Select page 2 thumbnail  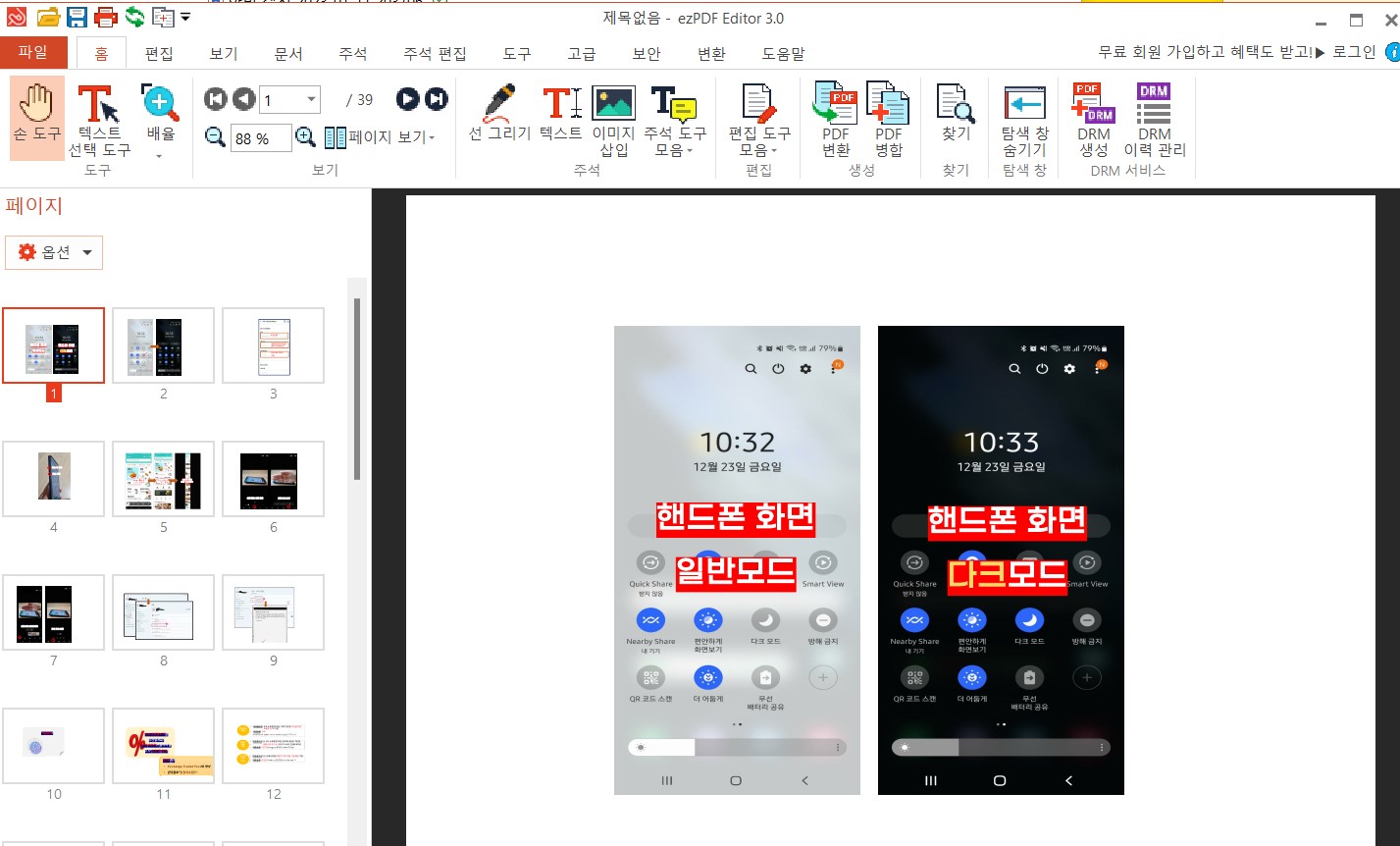(163, 345)
